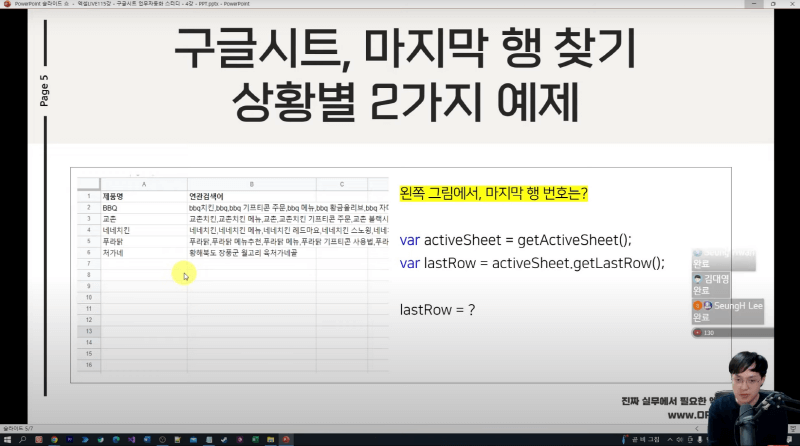This screenshot has height=446, width=800.
Task: Click the slide title 마지막 행 찾기
Action: point(499,48)
